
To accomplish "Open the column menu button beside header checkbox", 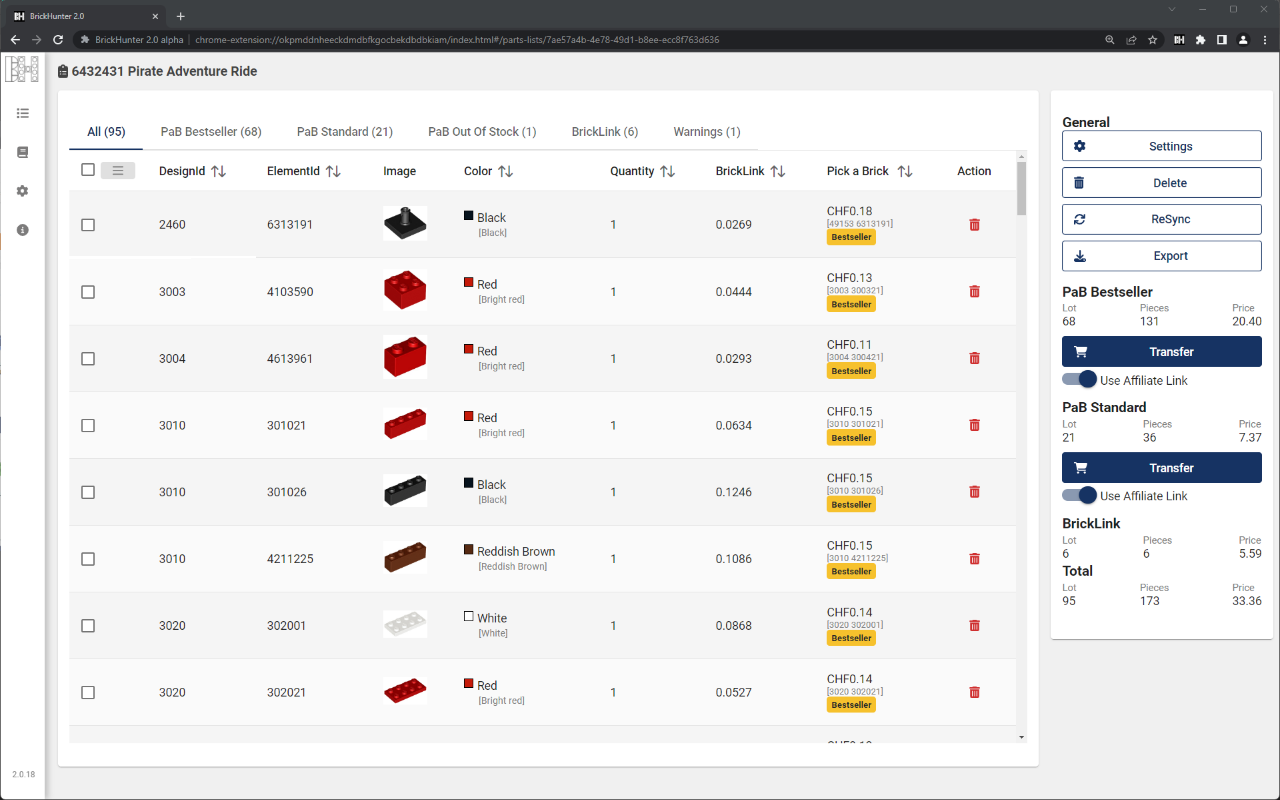I will coord(118,171).
